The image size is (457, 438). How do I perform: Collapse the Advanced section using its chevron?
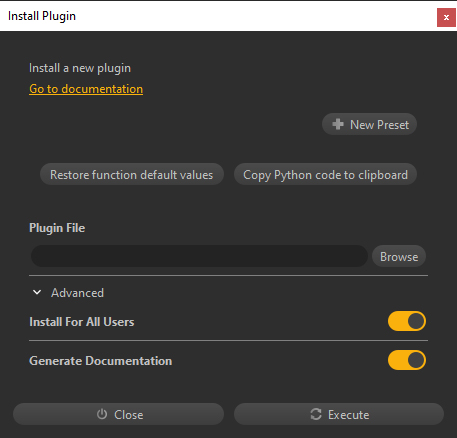point(37,292)
